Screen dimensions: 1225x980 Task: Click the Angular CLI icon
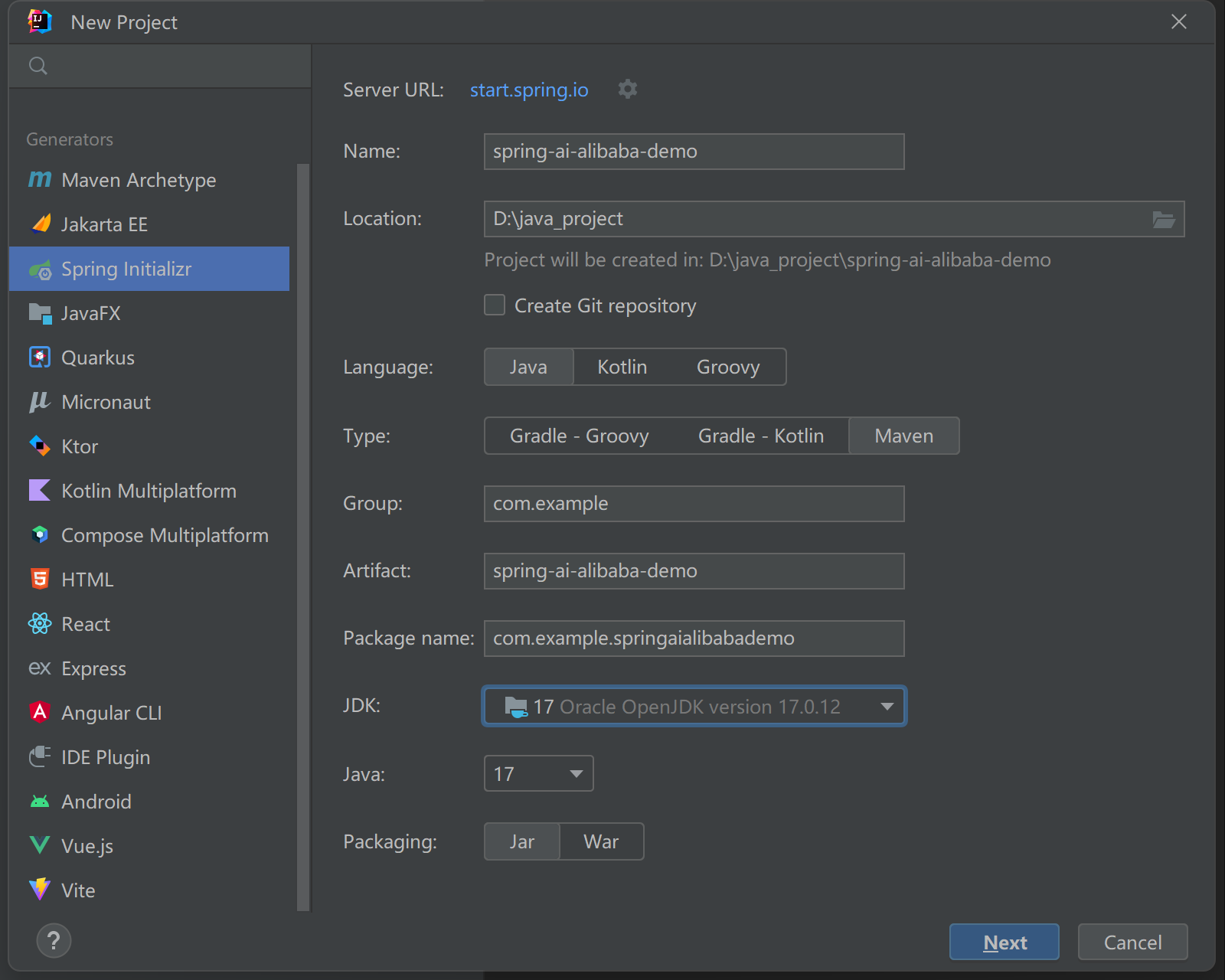[40, 713]
